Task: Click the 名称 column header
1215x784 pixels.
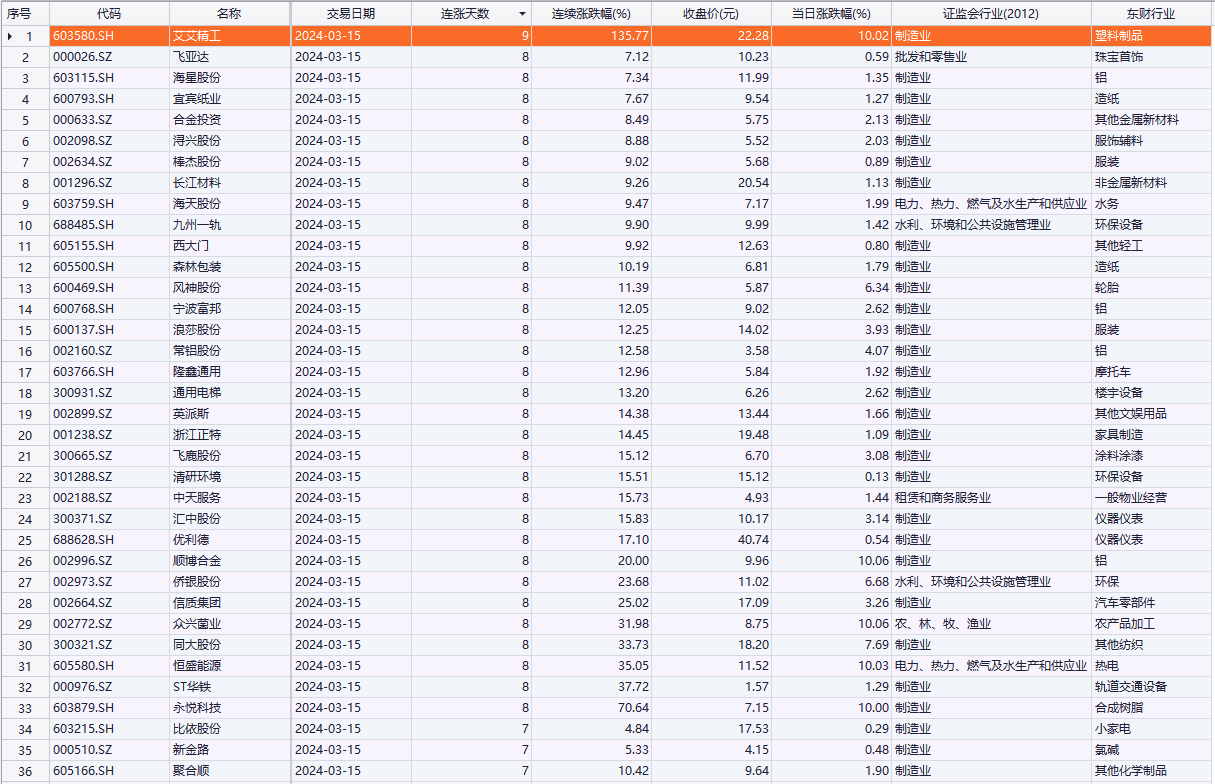Action: 229,14
